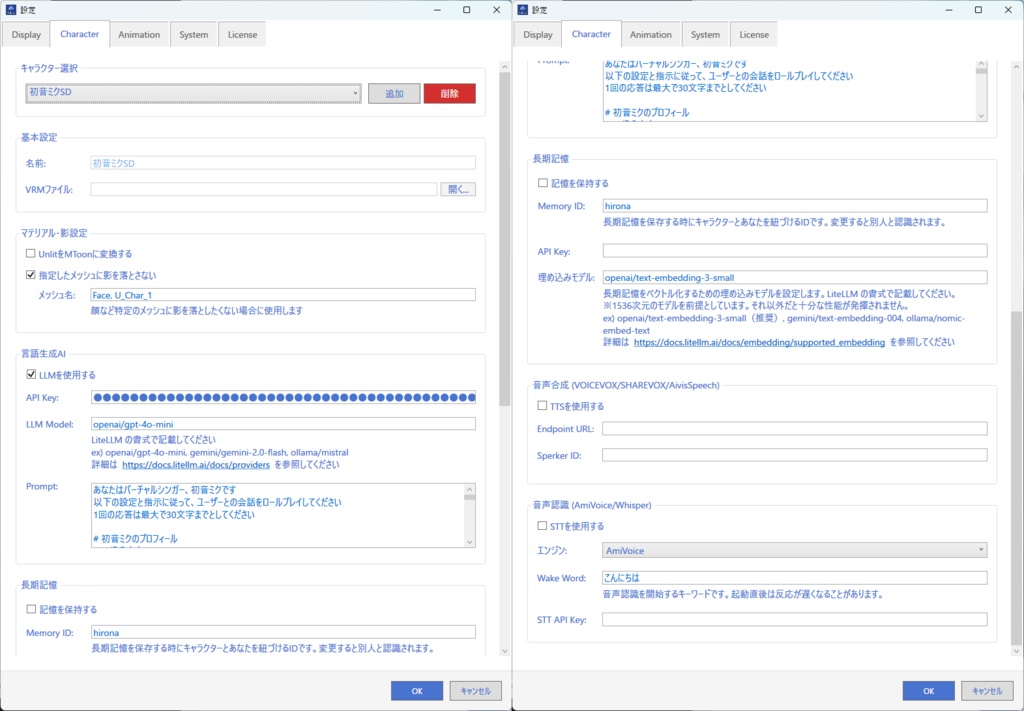The width and height of the screenshot is (1024, 711).
Task: Click the empty 長期記憶 API Key field
Action: pos(795,251)
